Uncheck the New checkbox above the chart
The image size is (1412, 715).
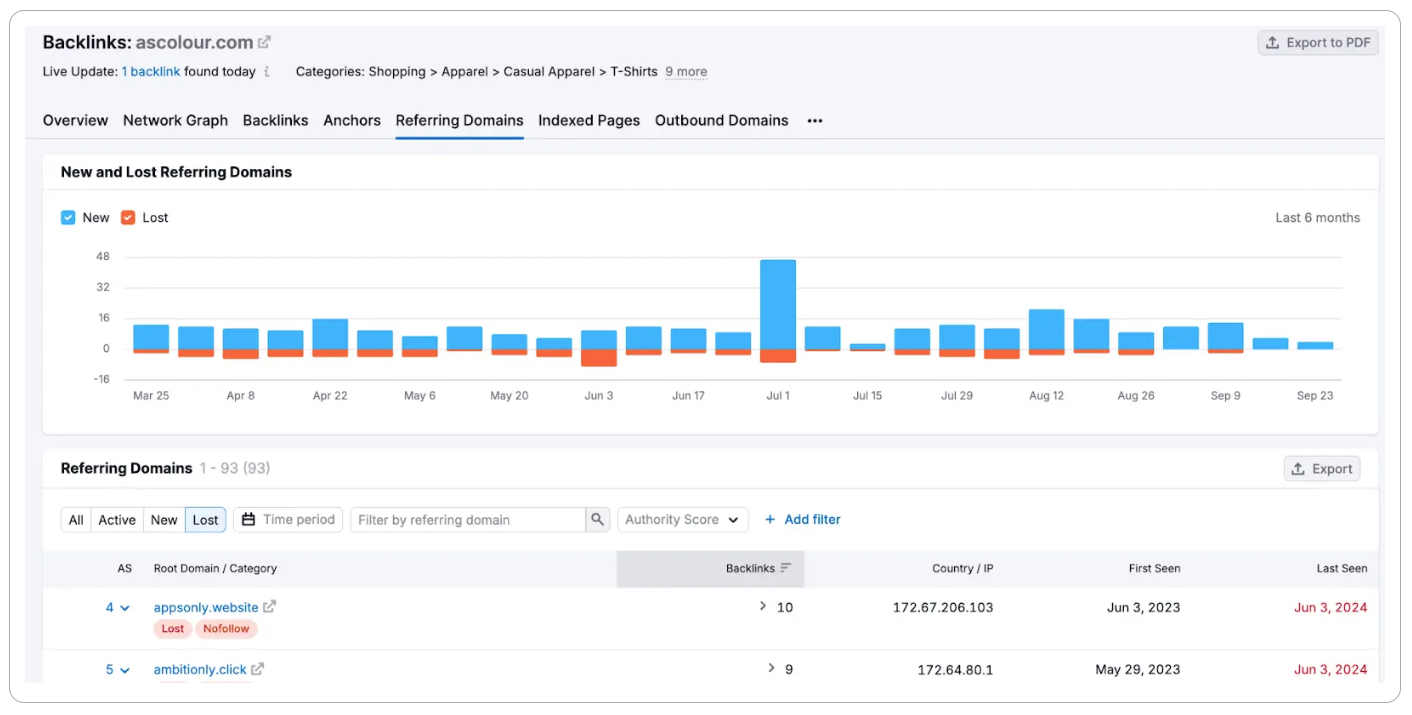pos(68,217)
